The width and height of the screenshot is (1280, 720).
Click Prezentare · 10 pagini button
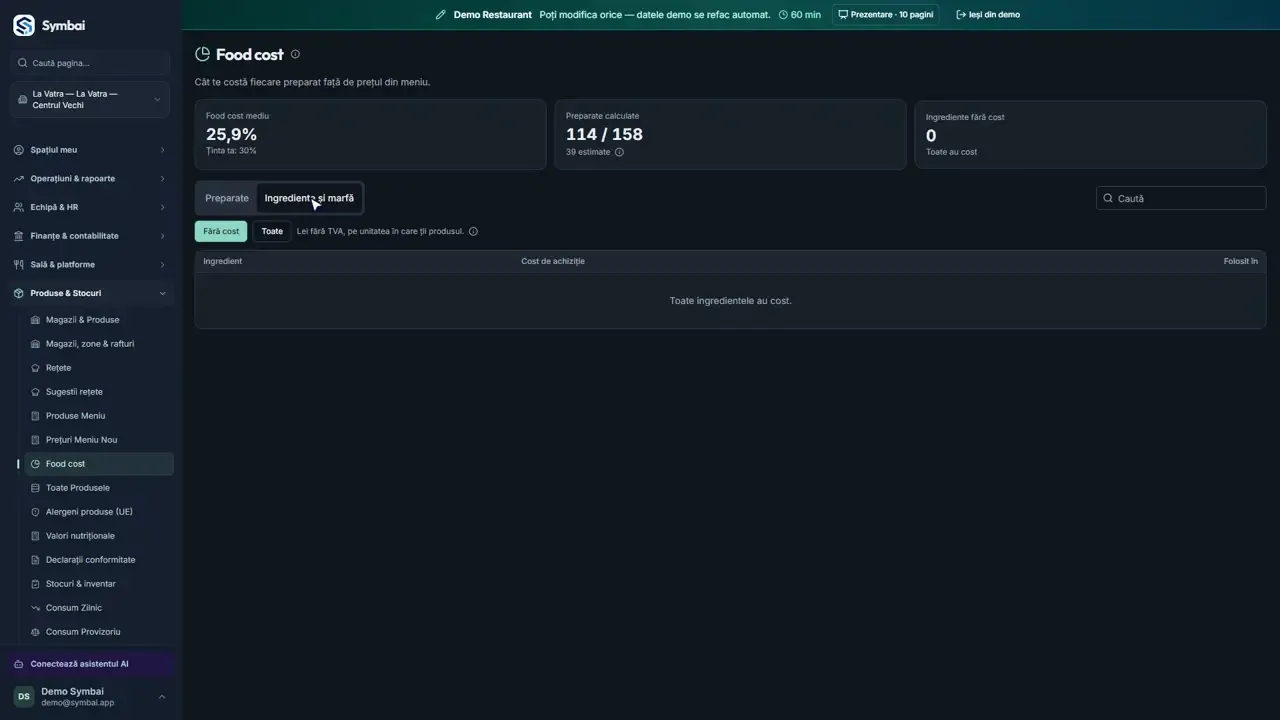click(x=886, y=15)
